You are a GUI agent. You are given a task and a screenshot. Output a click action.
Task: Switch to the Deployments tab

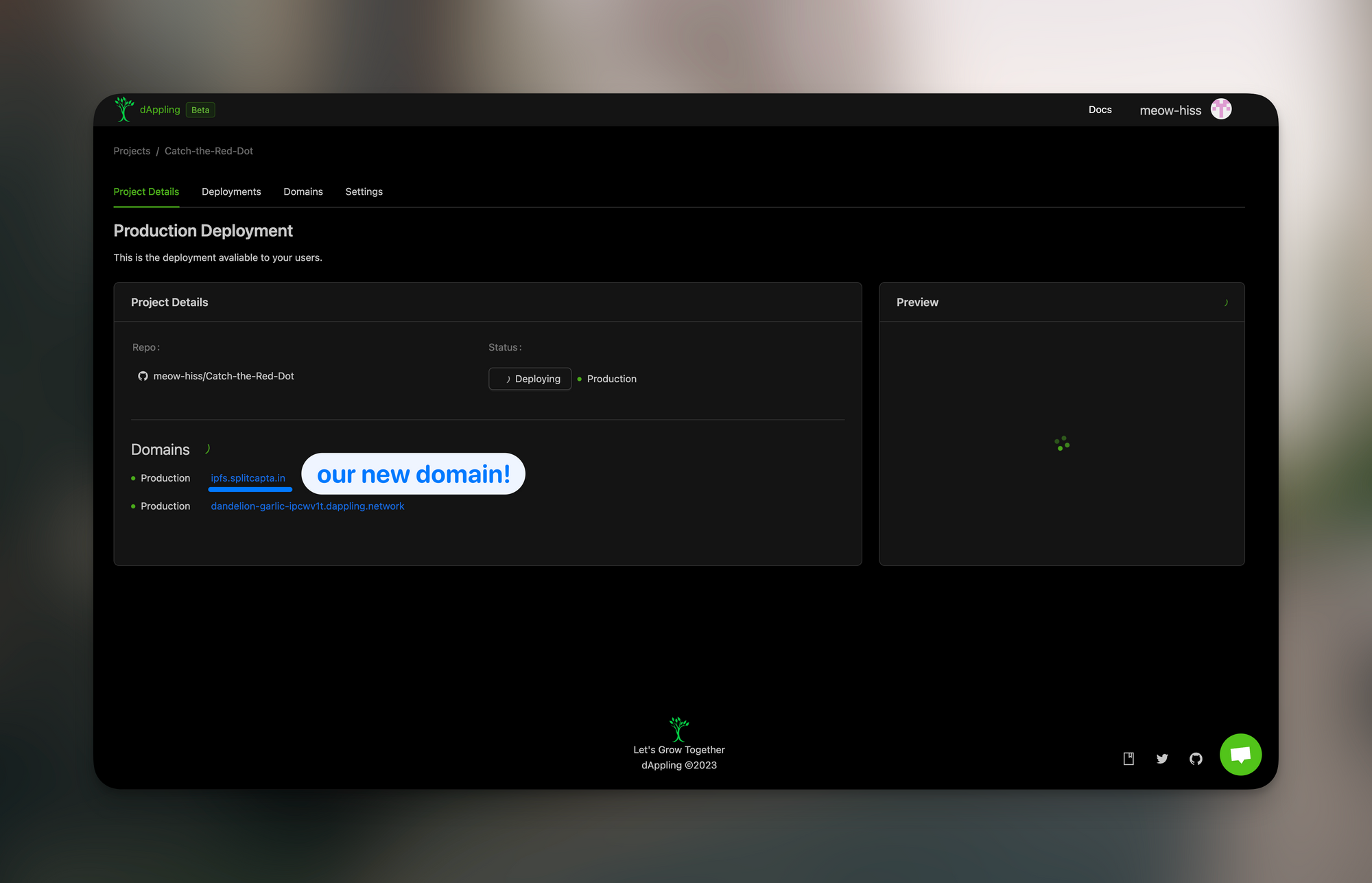[231, 191]
